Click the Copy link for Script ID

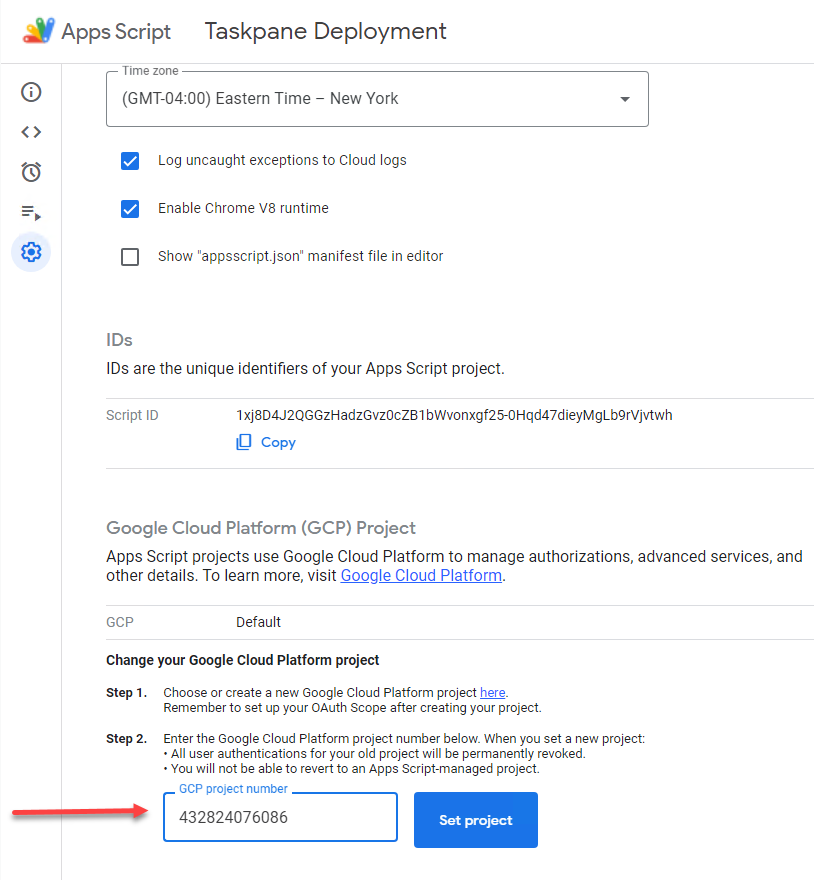278,442
